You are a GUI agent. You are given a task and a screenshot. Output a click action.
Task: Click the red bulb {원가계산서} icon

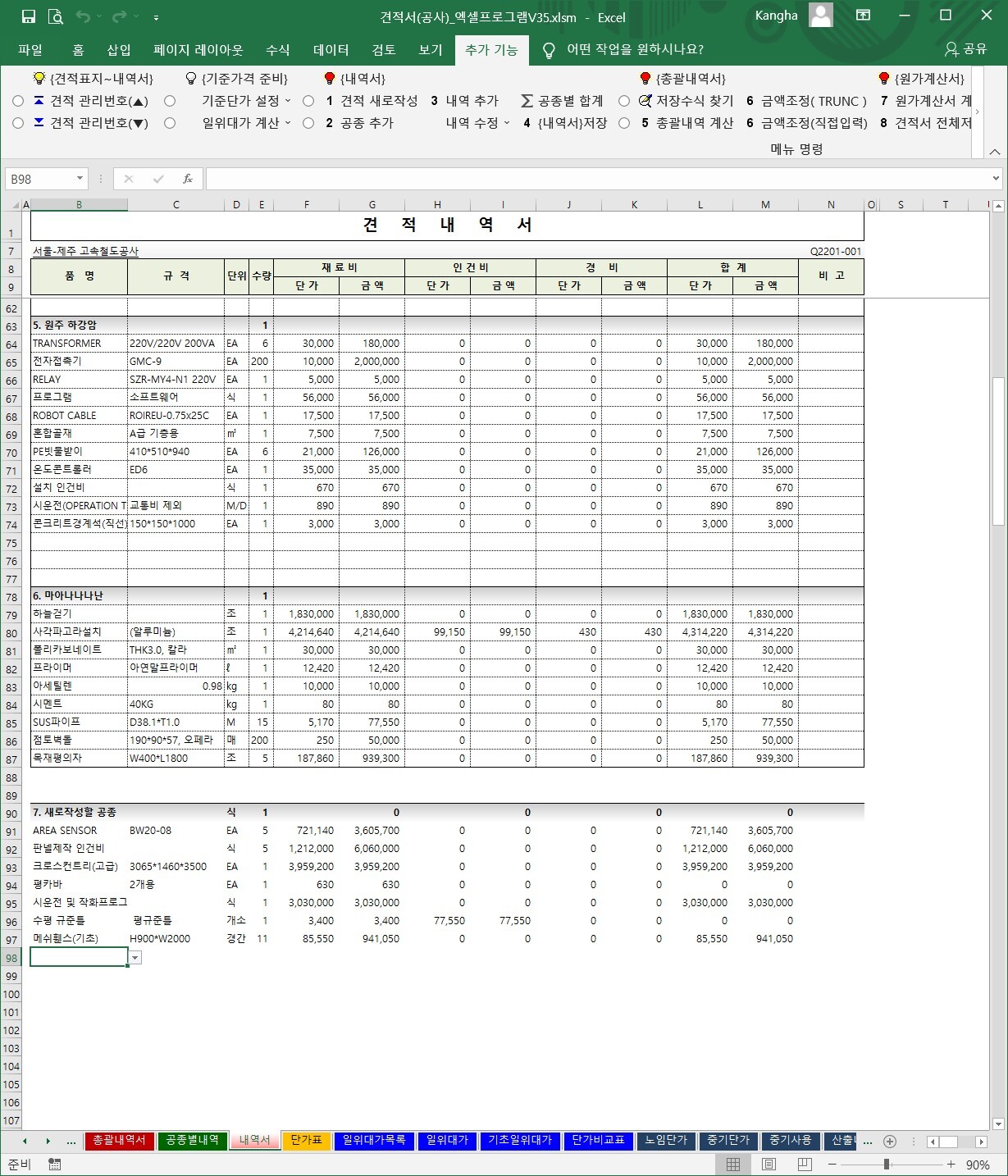[883, 79]
